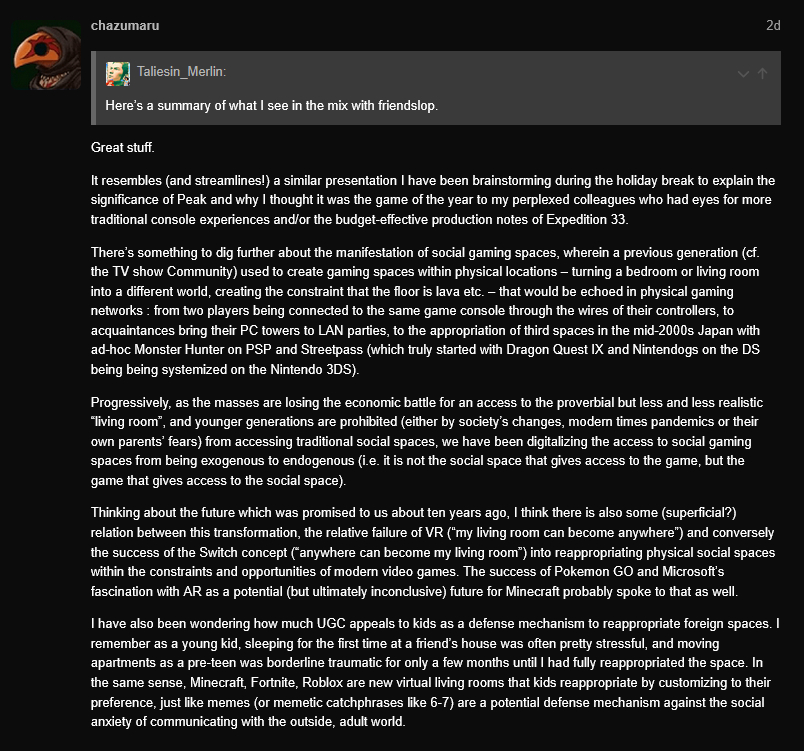Screen dimensions: 804x751
Task: Click chazumaru's plague doctor avatar
Action: (46, 56)
